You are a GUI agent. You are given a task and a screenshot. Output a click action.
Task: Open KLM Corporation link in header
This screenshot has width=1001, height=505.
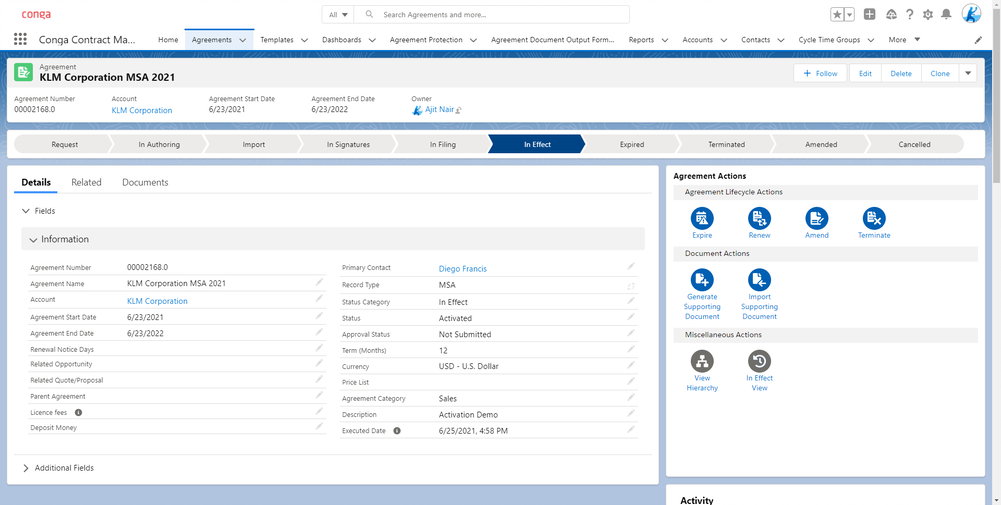tap(142, 110)
